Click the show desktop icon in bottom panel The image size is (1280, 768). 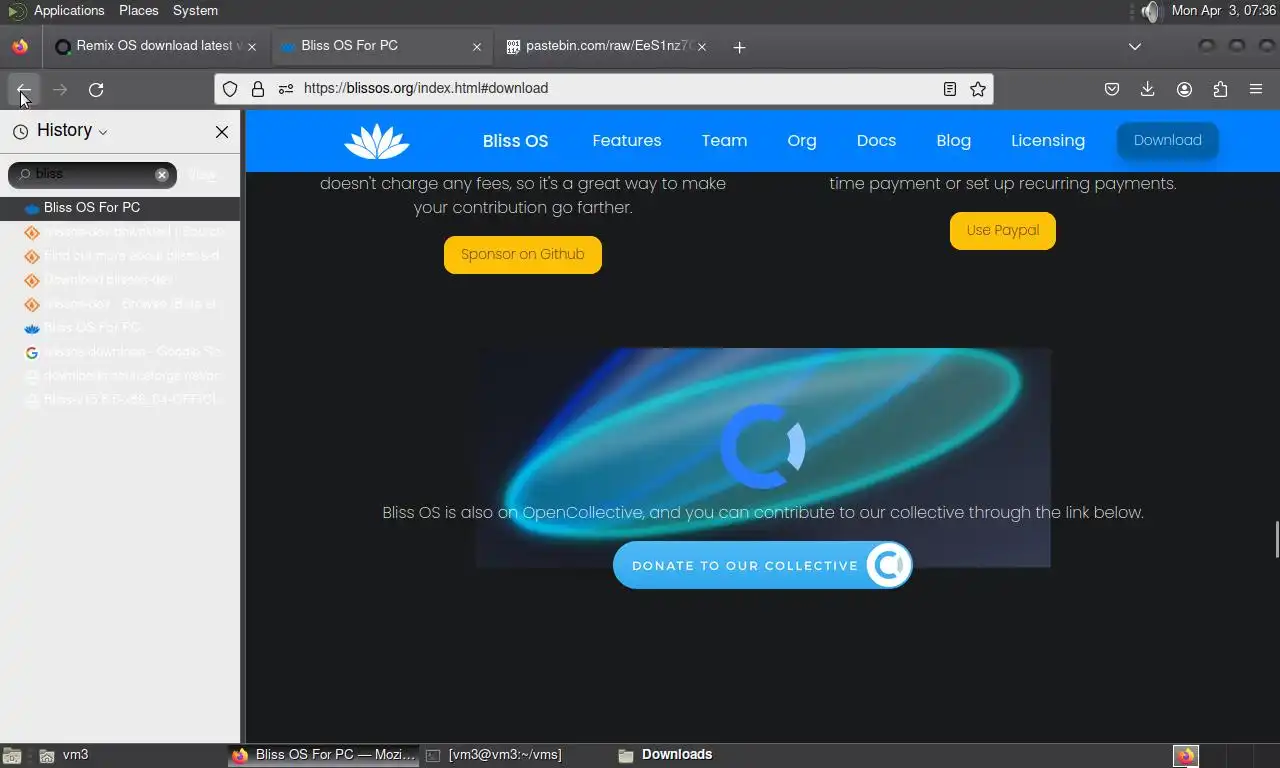[x=12, y=756]
